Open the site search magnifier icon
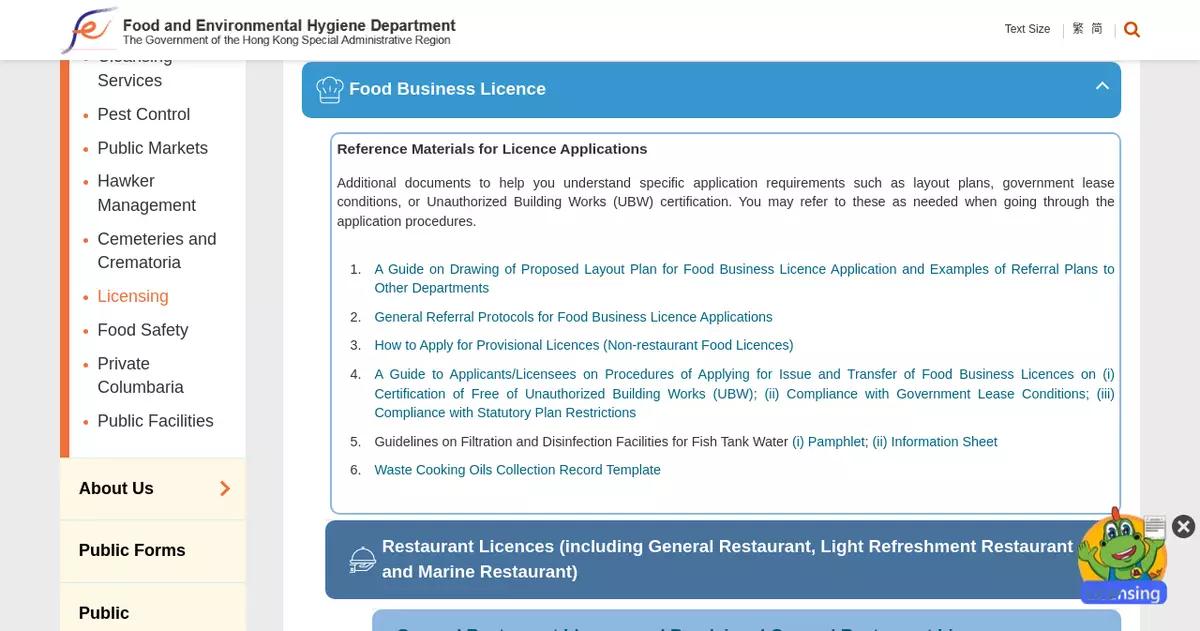 tap(1131, 30)
